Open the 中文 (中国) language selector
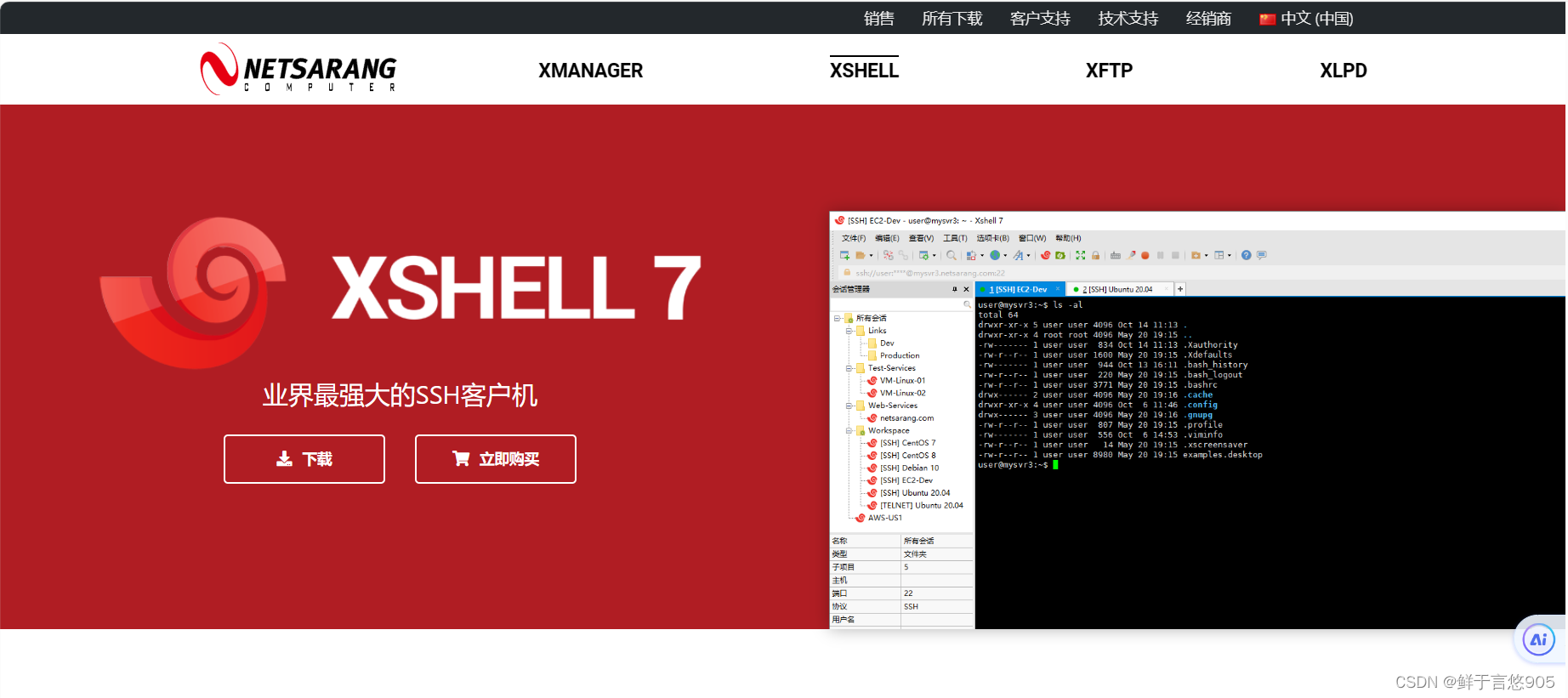Viewport: 1568px width, 698px height. click(x=1306, y=19)
